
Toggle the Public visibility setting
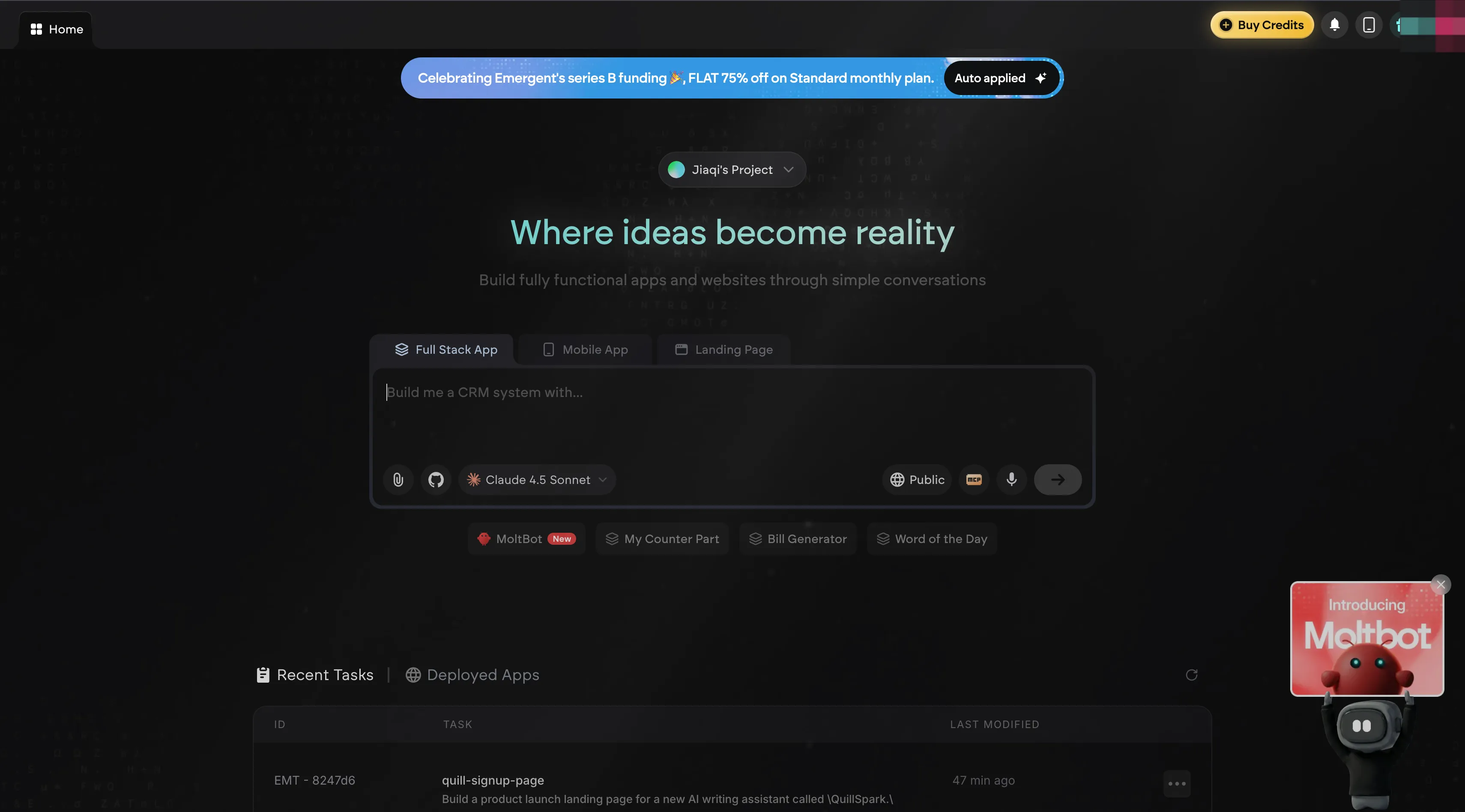point(917,479)
